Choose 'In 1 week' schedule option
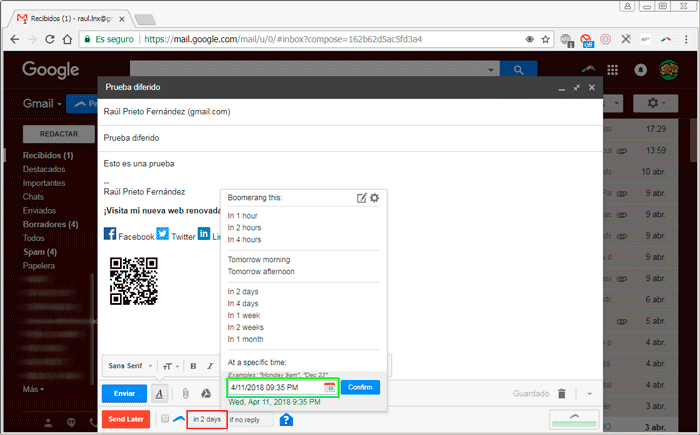Image resolution: width=700 pixels, height=435 pixels. coord(245,315)
